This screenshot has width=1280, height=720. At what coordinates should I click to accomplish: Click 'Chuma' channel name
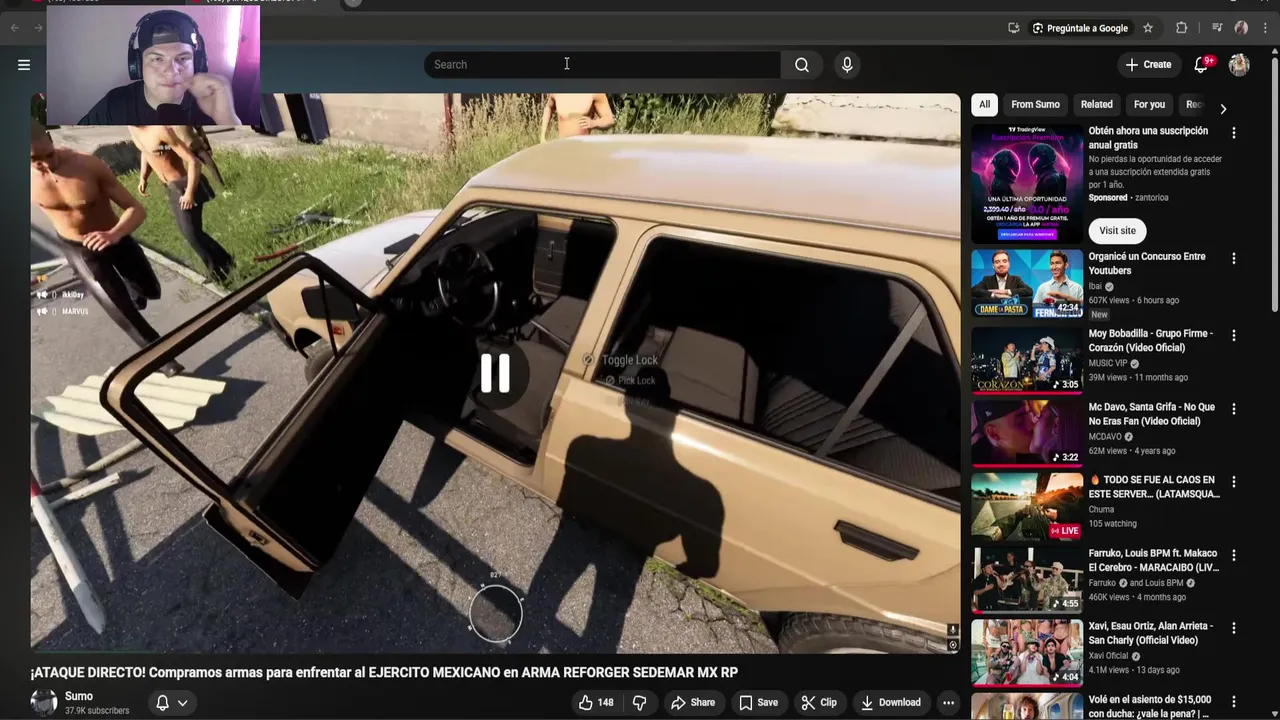tap(1101, 510)
